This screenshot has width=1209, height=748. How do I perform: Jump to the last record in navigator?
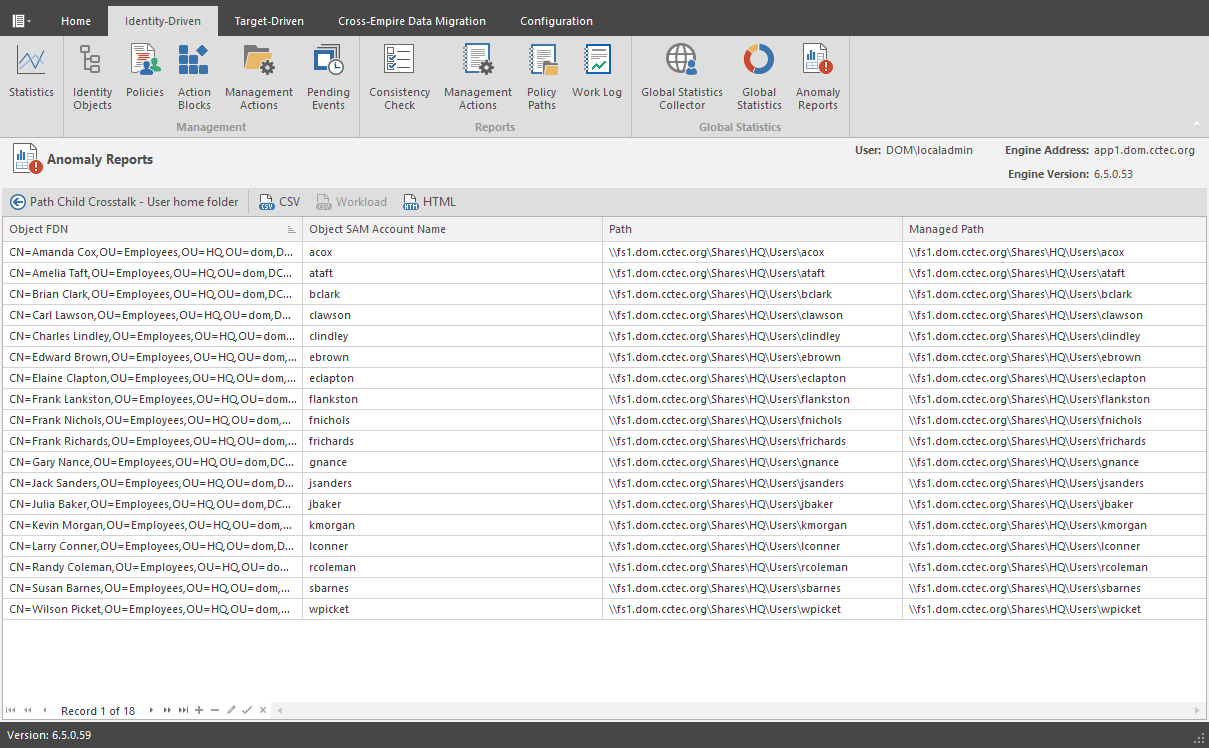point(183,710)
